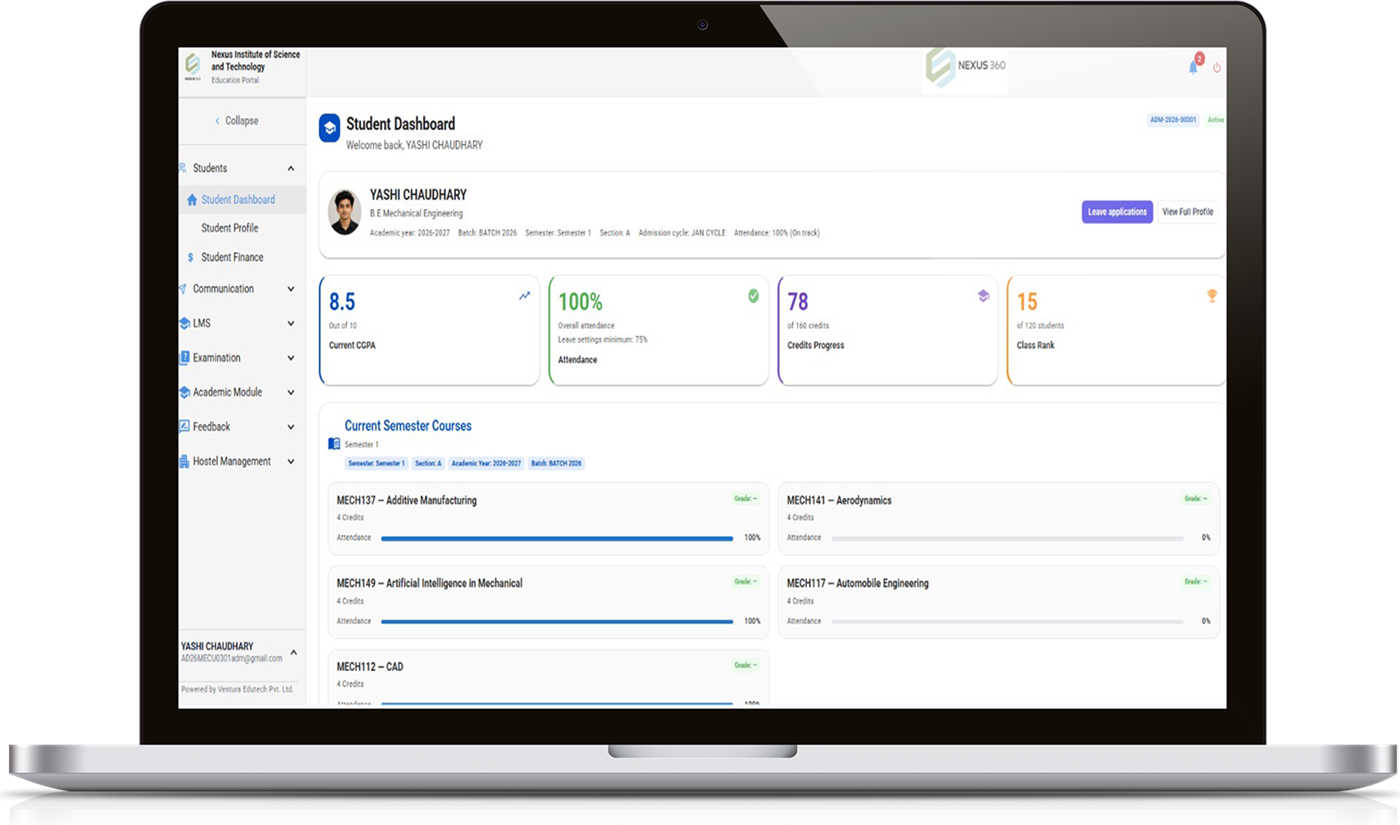Click the institute logo in sidebar header
Screen dimensions: 1400x825
[x=192, y=66]
